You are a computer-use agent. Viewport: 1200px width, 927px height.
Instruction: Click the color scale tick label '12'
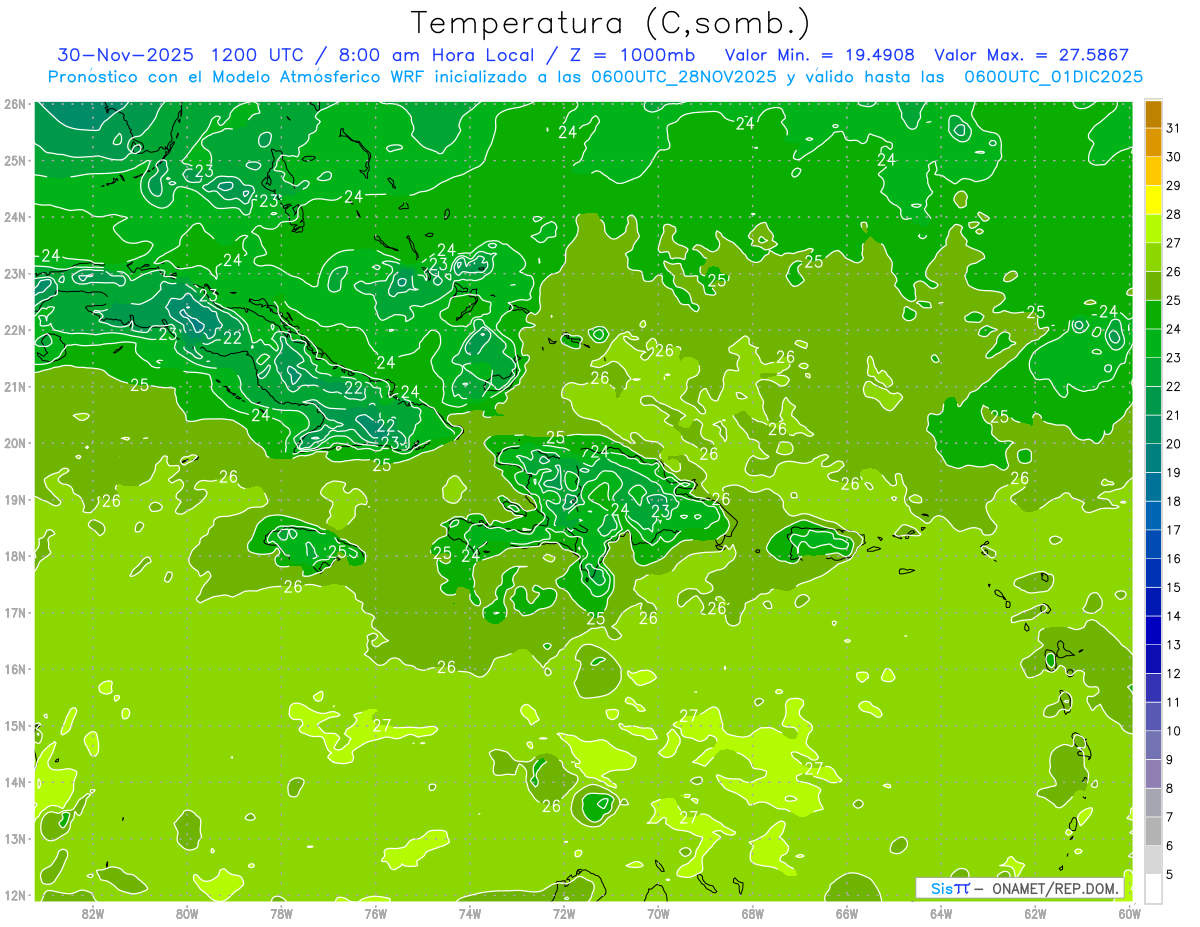click(1174, 674)
